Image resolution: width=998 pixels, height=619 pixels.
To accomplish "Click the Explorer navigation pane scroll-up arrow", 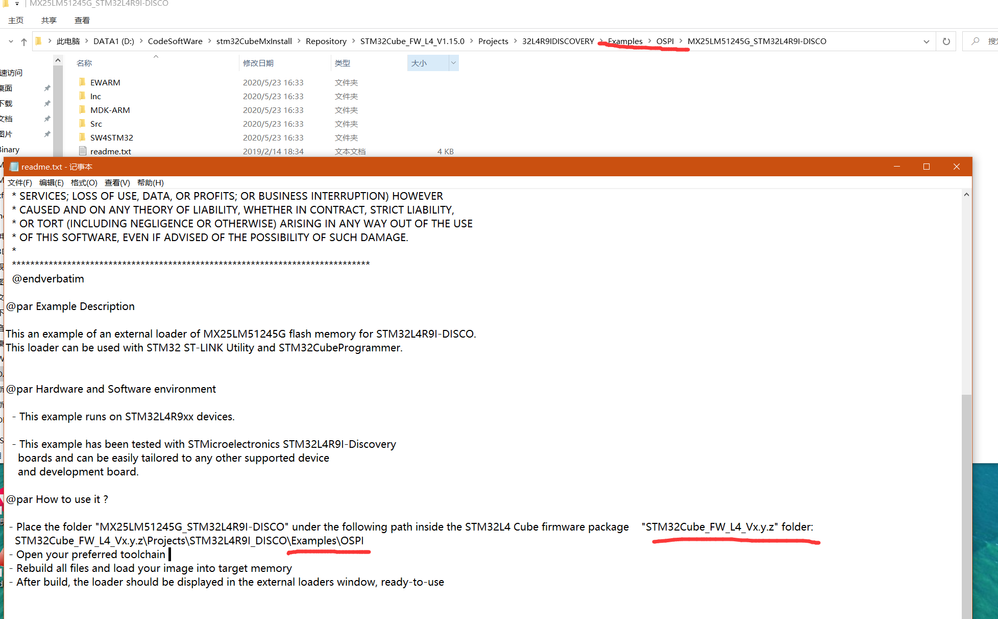I will [58, 60].
